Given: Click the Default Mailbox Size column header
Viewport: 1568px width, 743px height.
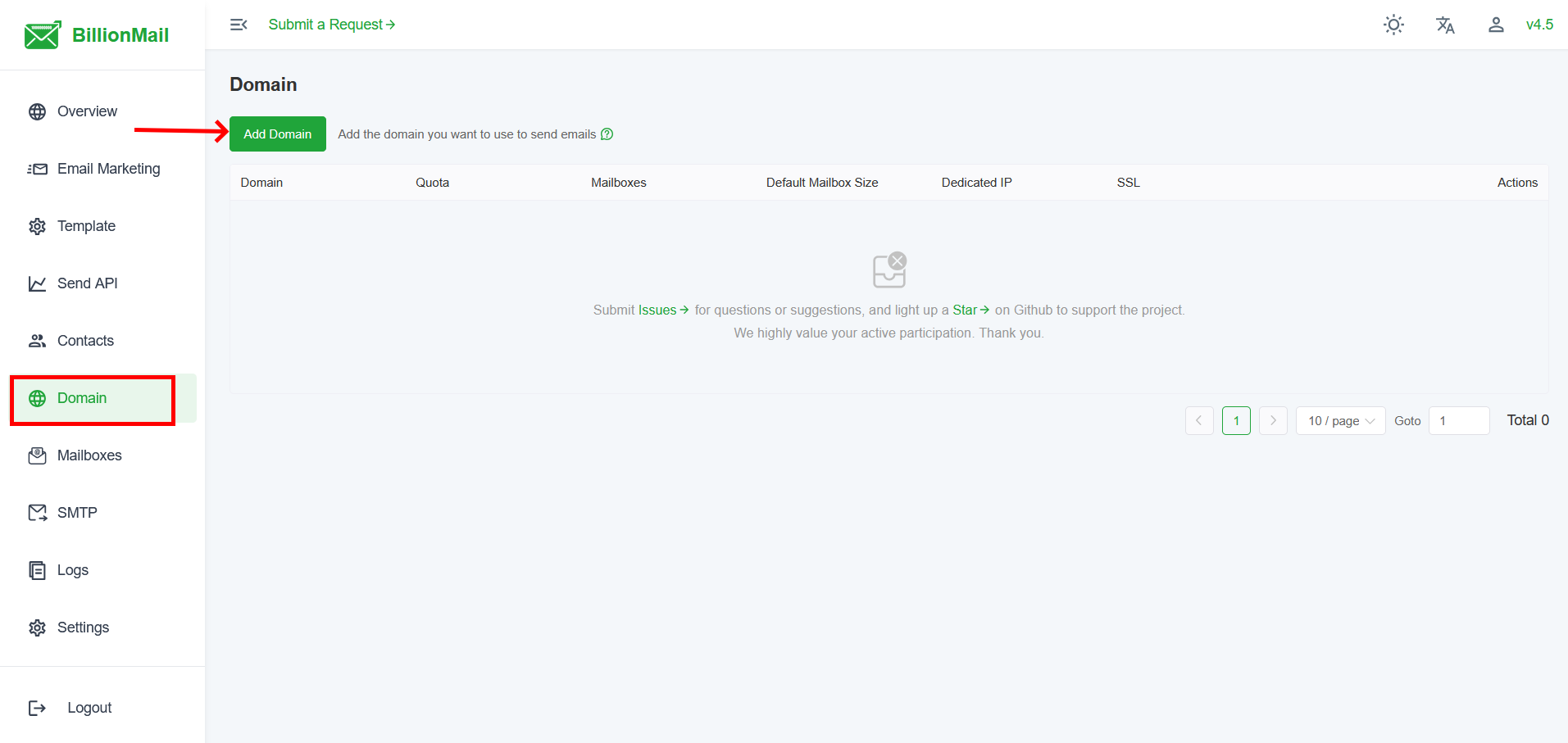Looking at the screenshot, I should point(822,183).
